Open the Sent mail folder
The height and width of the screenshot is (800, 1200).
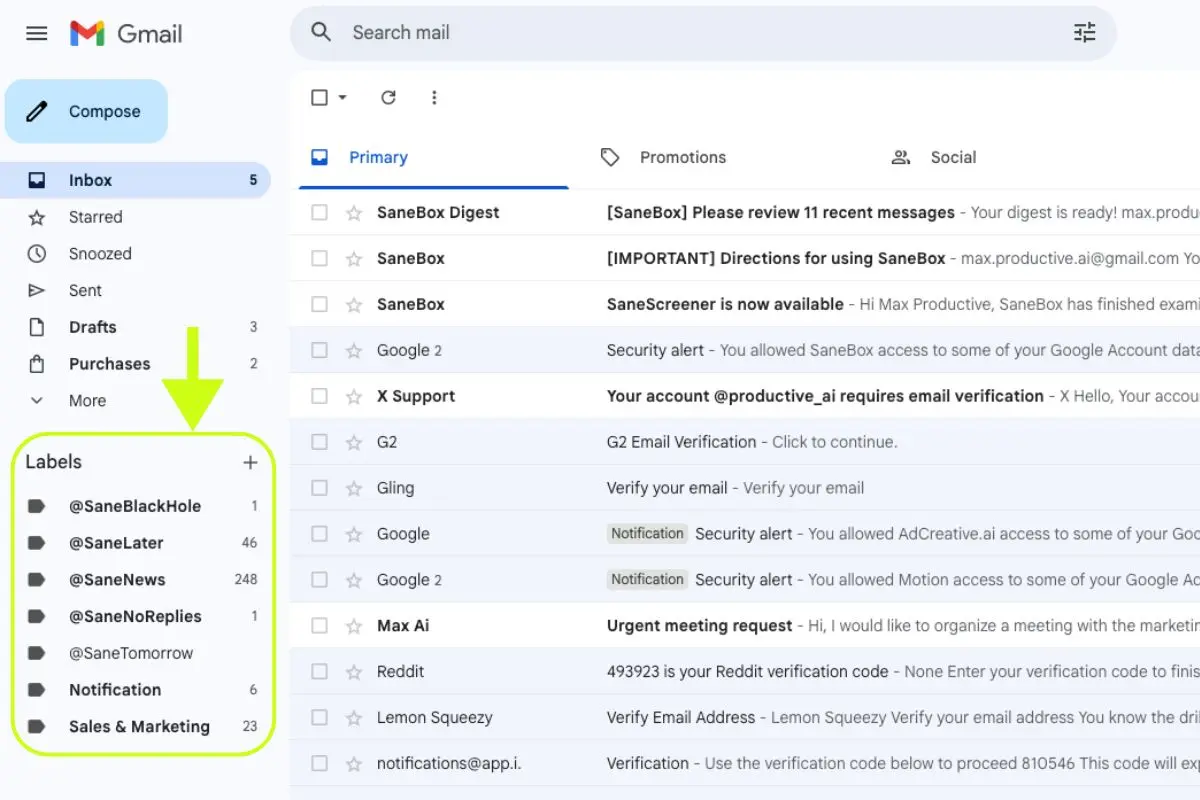click(x=84, y=290)
